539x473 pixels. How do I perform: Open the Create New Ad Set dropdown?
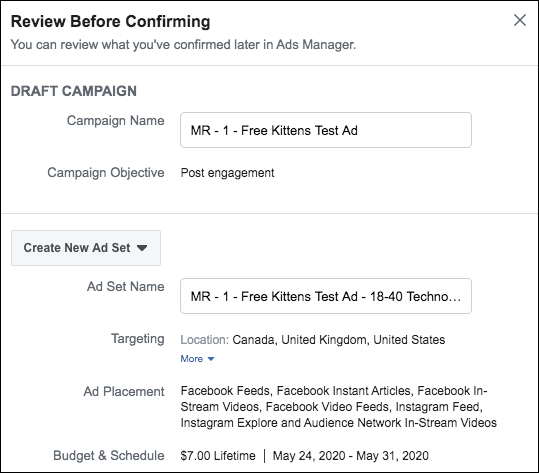click(86, 248)
